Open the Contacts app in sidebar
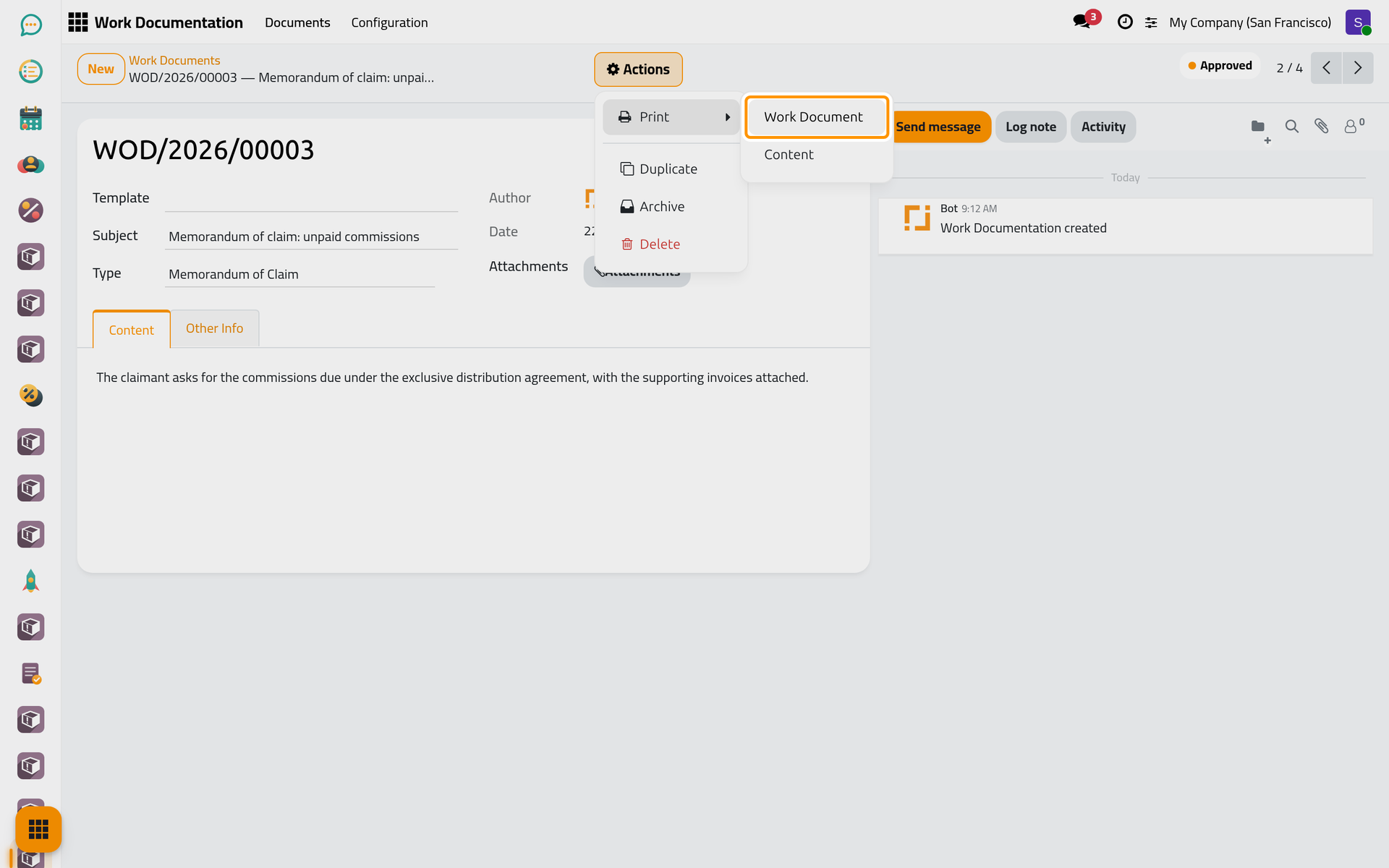The image size is (1389, 868). [x=30, y=164]
